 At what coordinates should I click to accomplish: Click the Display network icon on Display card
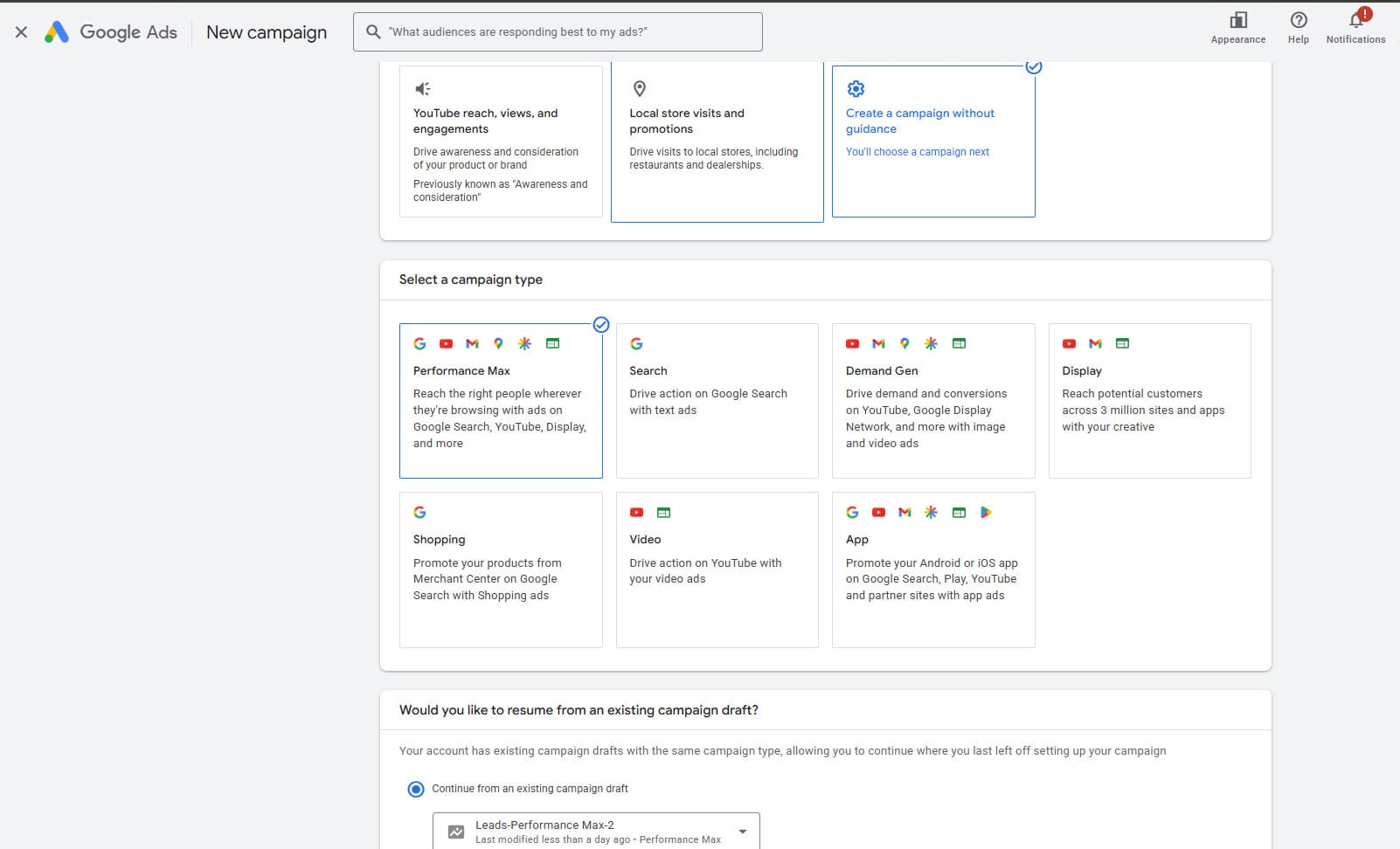click(x=1123, y=343)
